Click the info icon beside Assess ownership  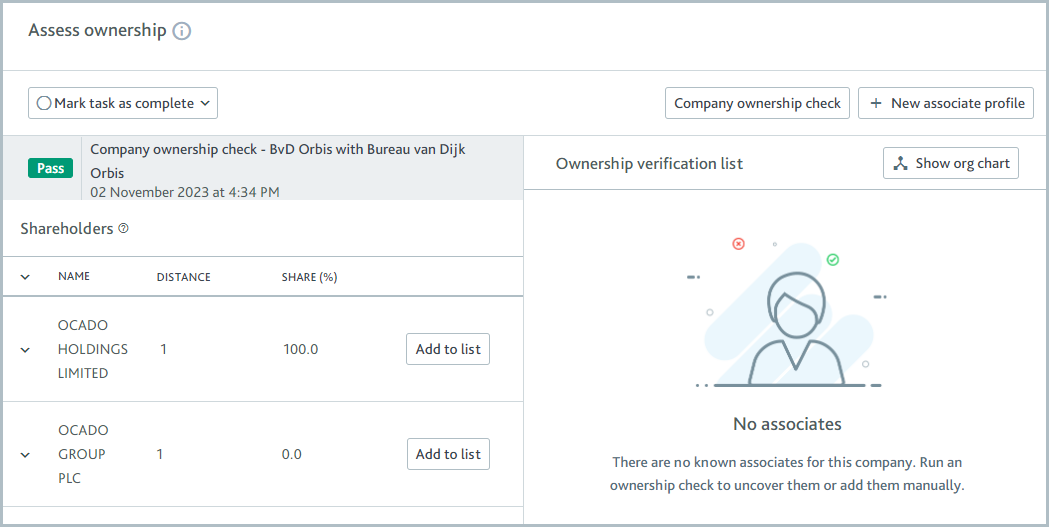(182, 31)
